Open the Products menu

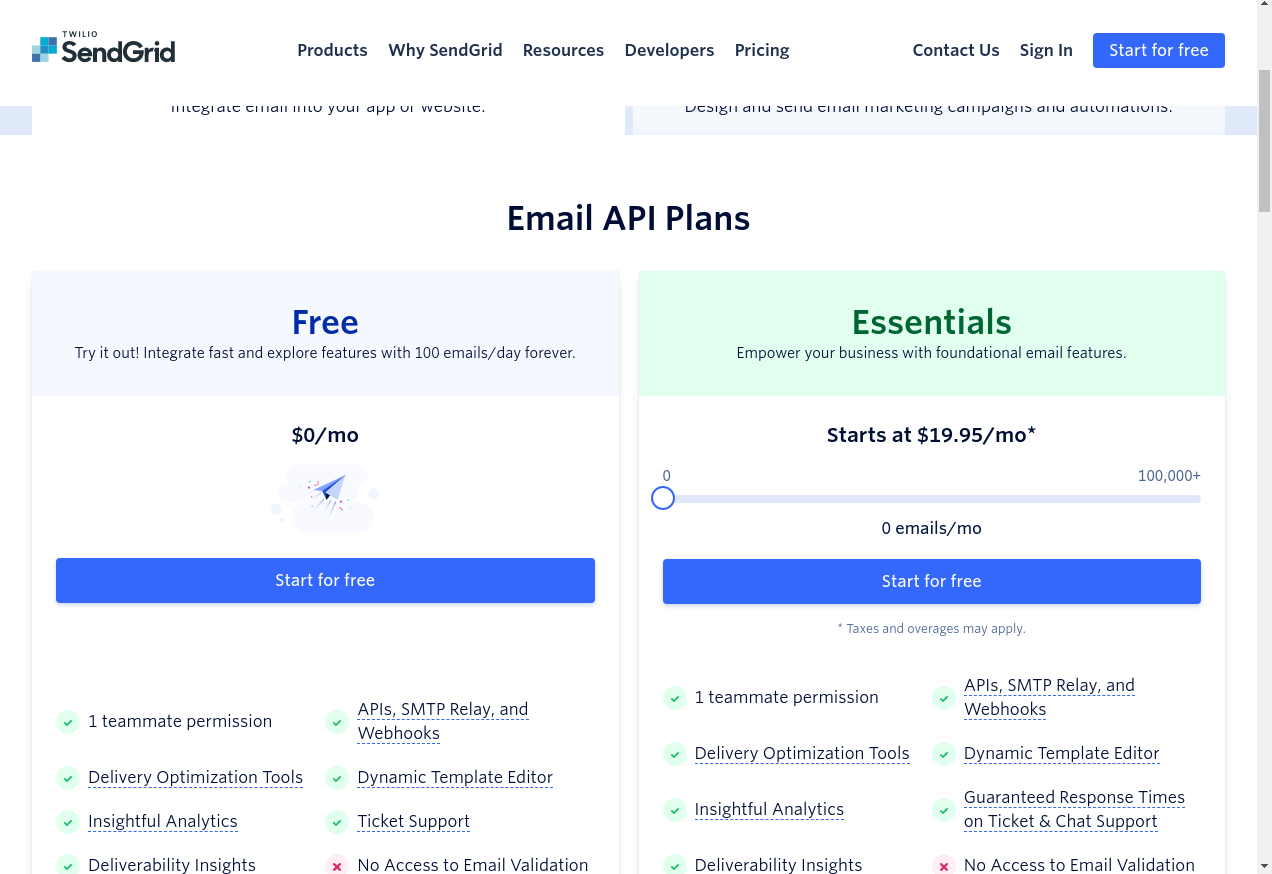click(332, 50)
